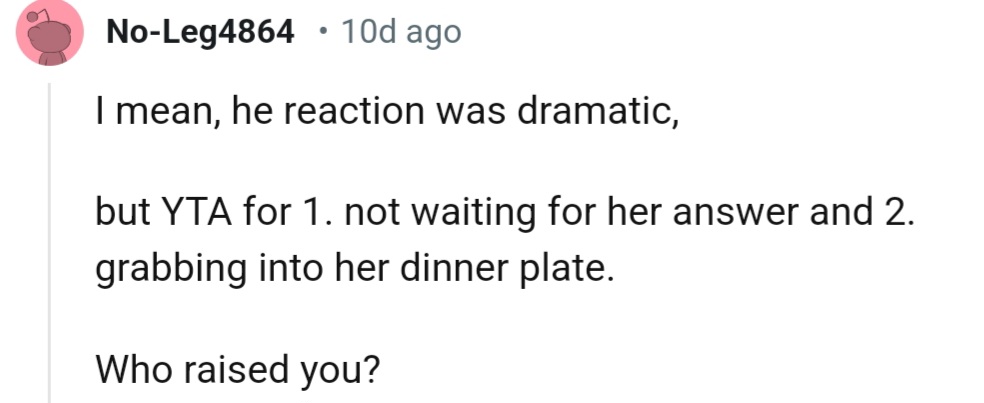Open the No-Leg4864 username profile link
This screenshot has width=984, height=403.
point(201,32)
